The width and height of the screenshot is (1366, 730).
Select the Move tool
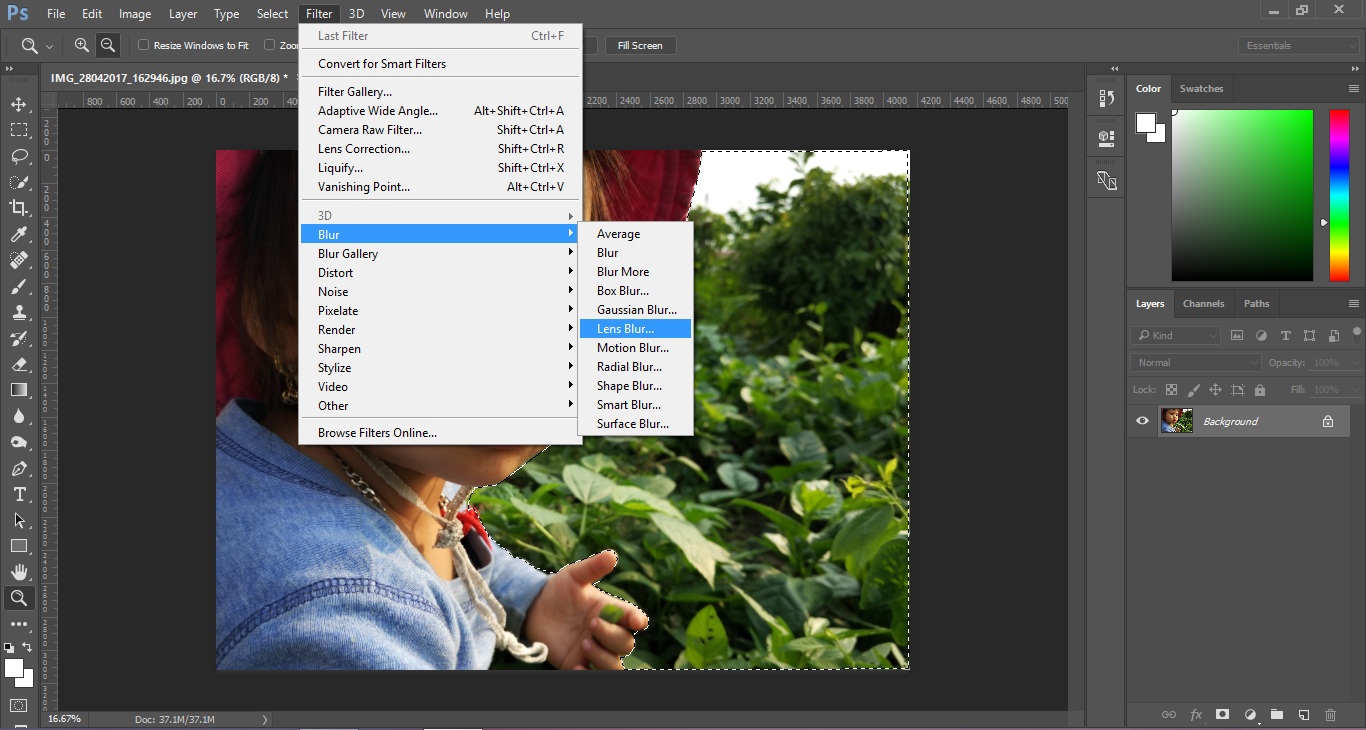(19, 105)
